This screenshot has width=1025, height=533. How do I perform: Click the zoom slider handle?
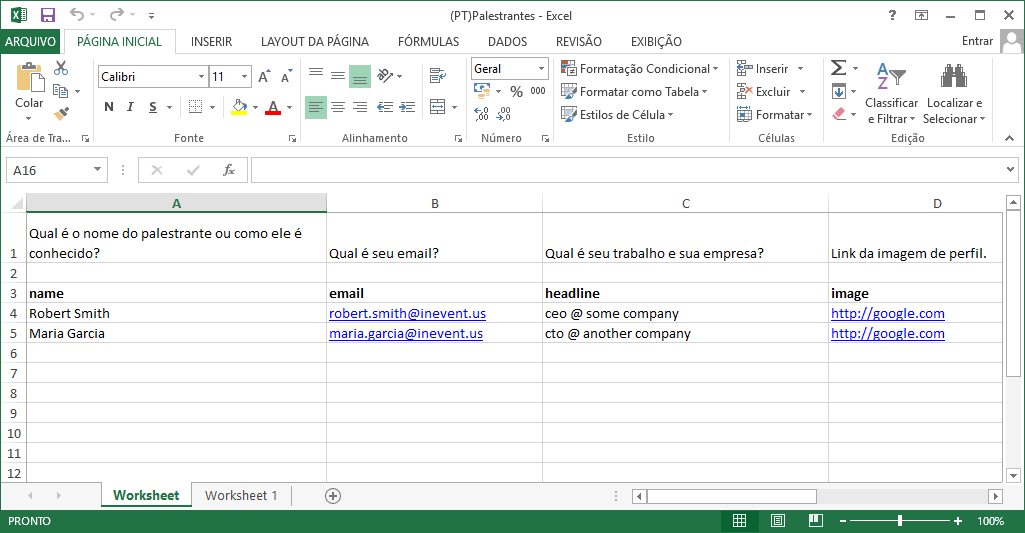(900, 521)
